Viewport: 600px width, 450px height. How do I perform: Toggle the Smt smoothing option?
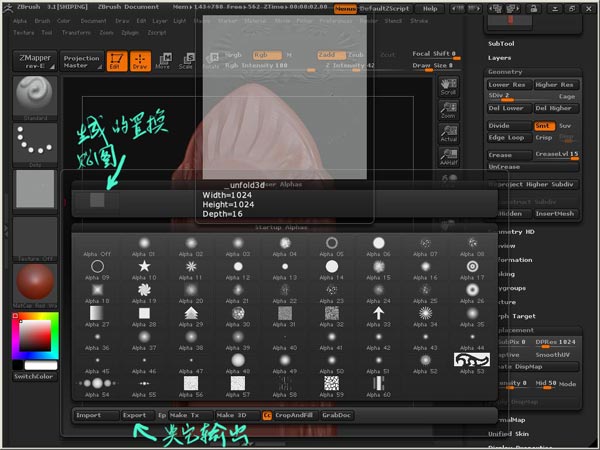(x=544, y=126)
